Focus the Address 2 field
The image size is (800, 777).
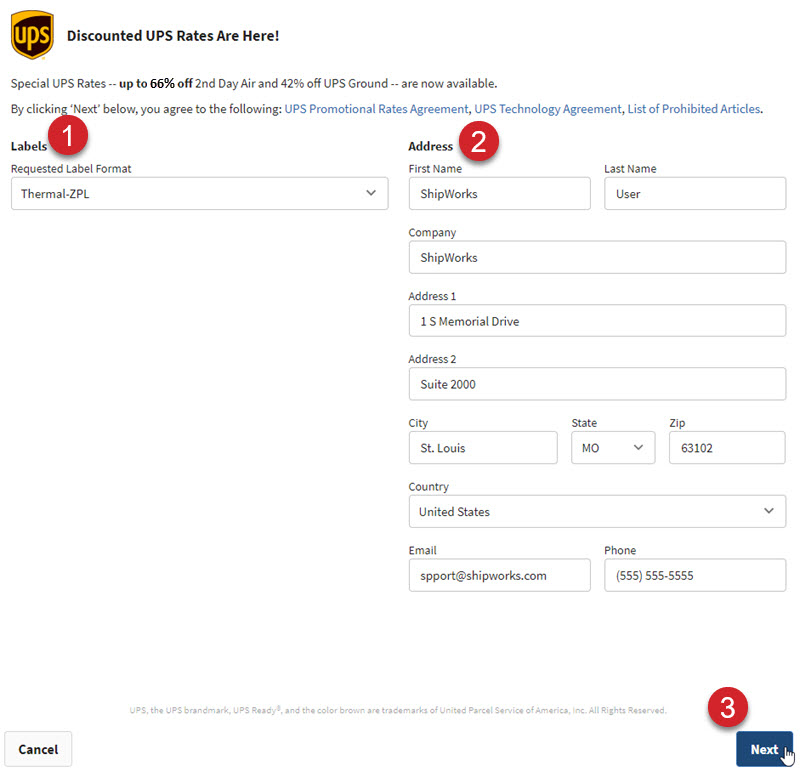(597, 384)
